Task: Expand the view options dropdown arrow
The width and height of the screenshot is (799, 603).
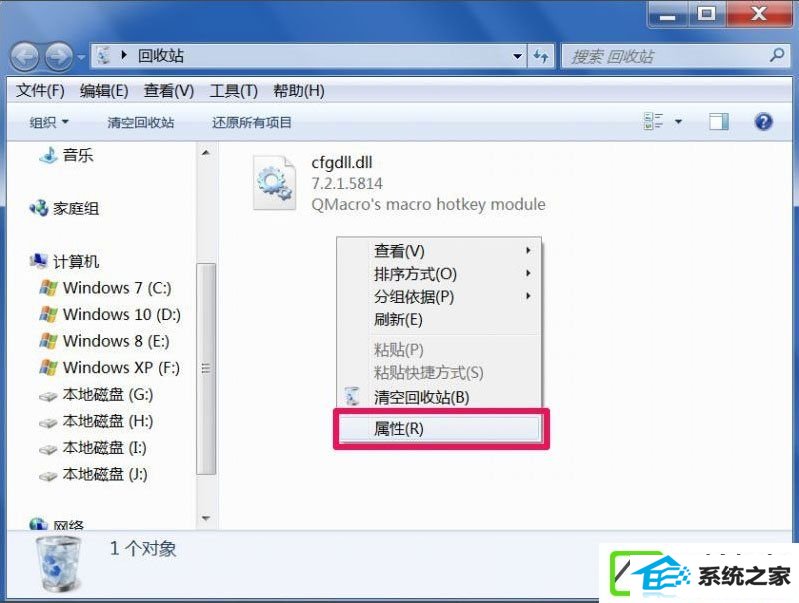Action: (x=678, y=122)
